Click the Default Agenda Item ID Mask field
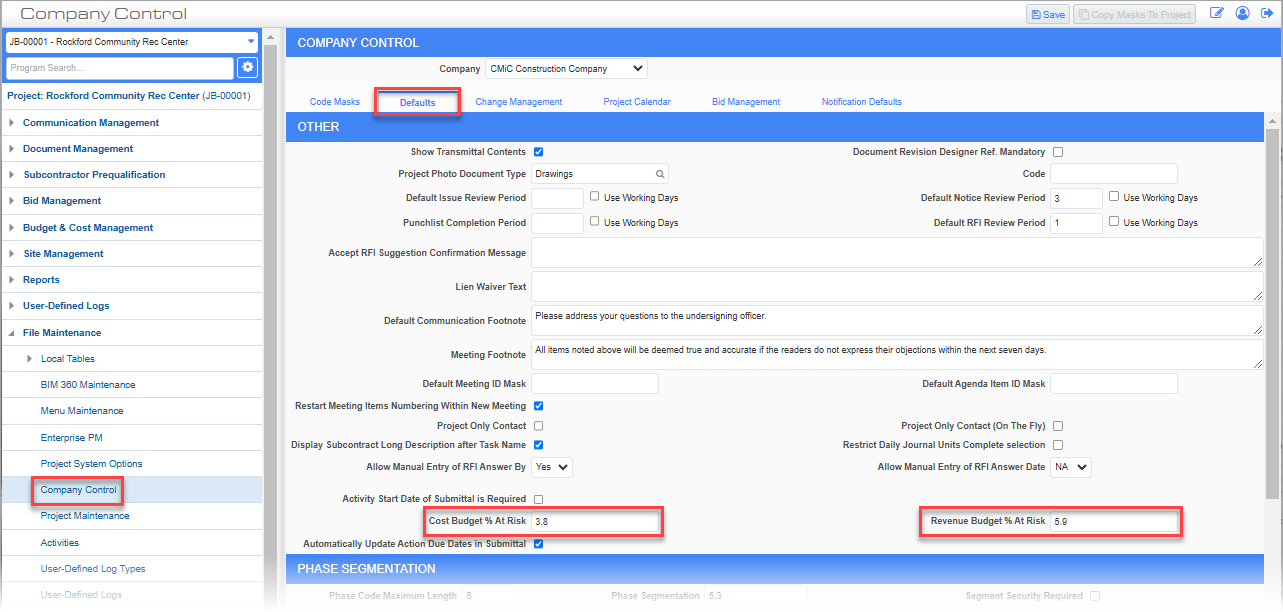Viewport: 1283px width, 612px height. 1114,384
